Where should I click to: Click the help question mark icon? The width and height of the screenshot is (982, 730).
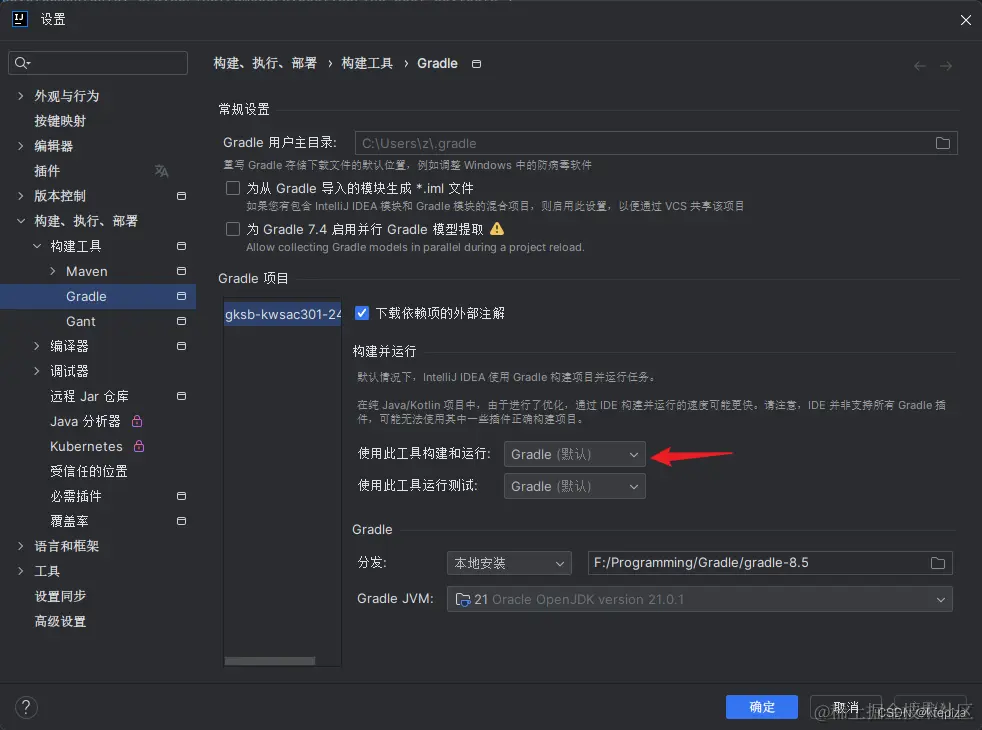(x=26, y=707)
